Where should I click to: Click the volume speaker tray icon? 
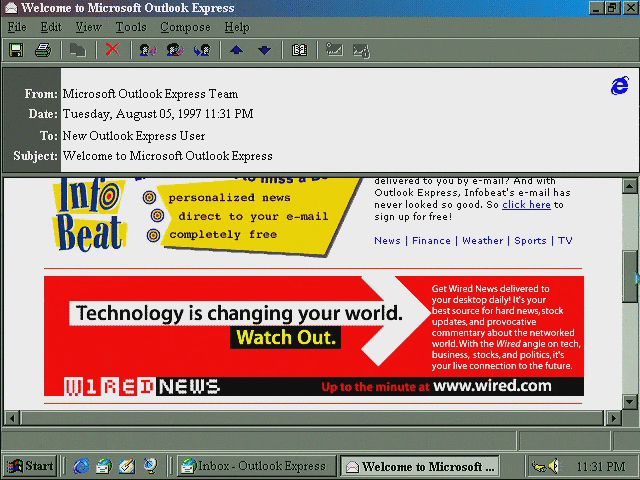coord(554,466)
